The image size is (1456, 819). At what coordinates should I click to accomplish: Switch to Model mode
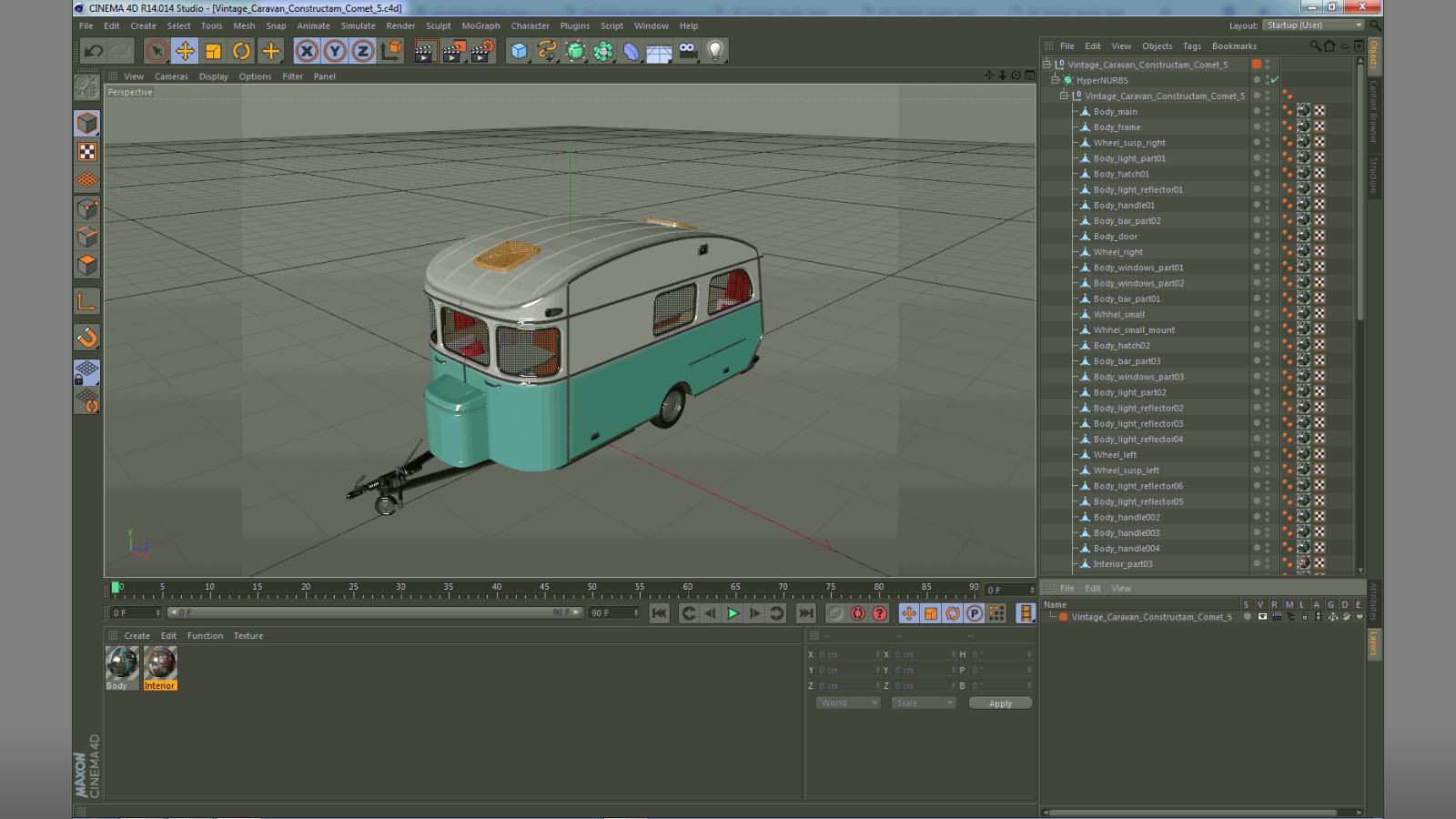(x=87, y=123)
